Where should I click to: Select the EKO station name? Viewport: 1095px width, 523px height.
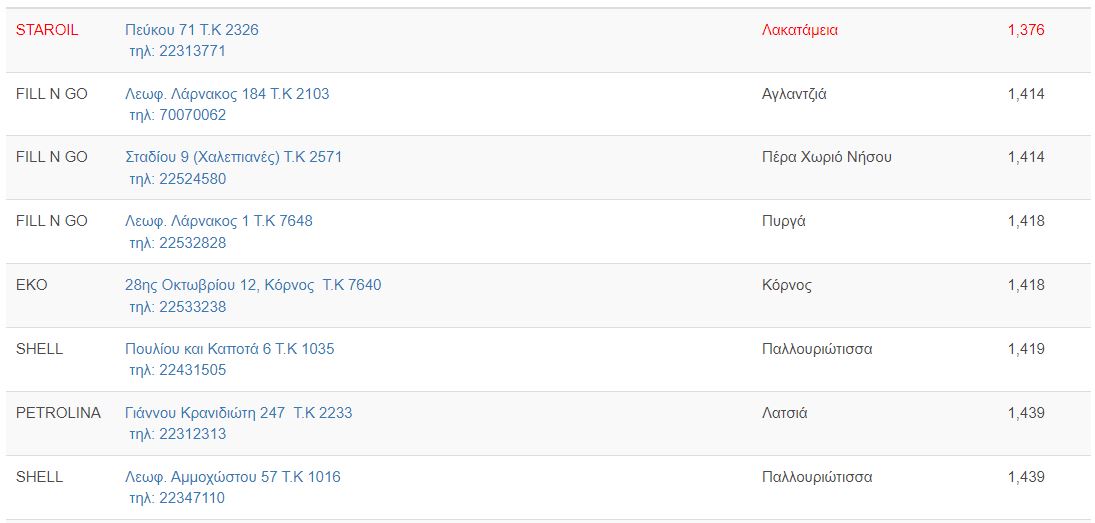pyautogui.click(x=32, y=285)
